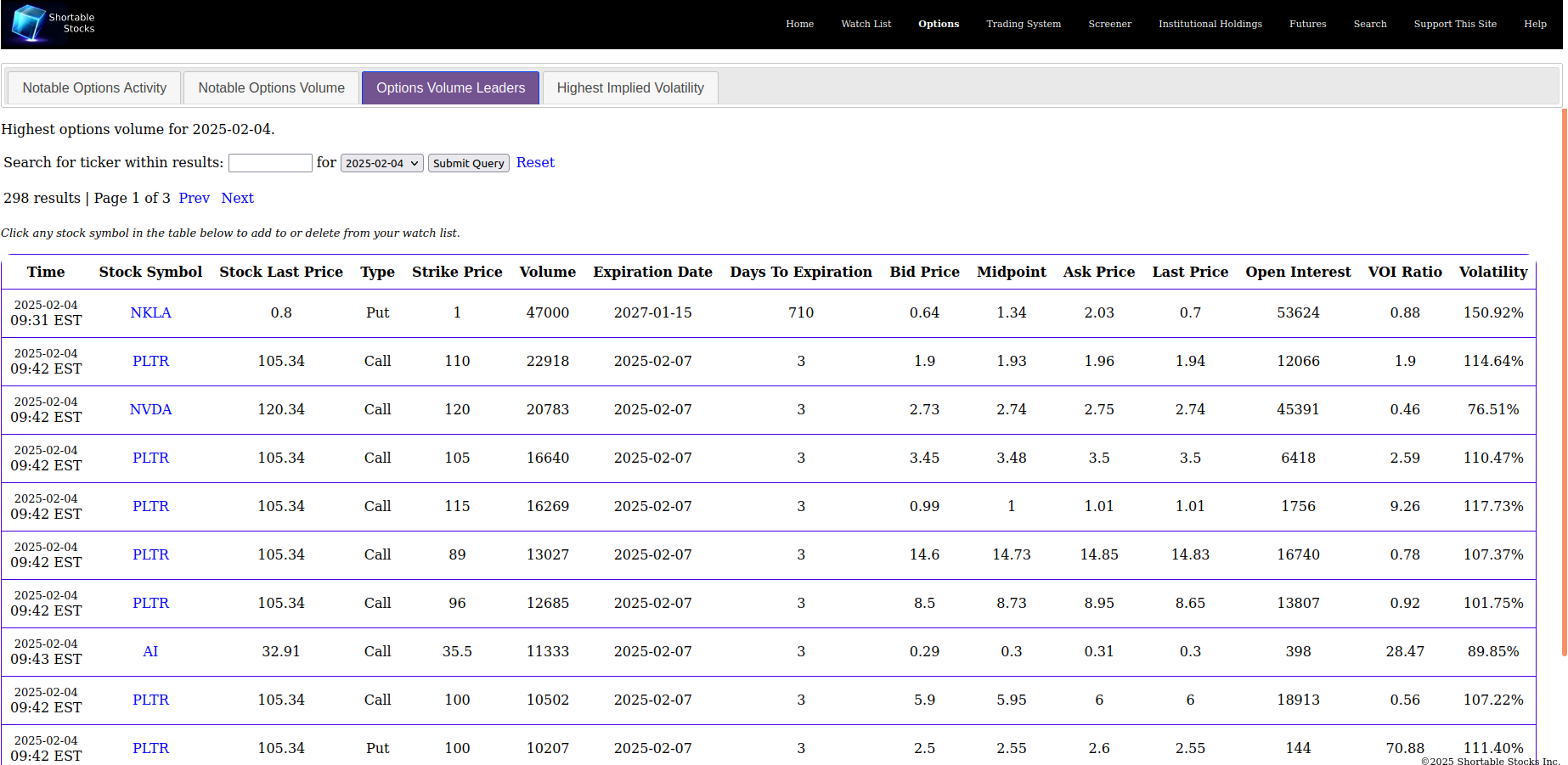Viewport: 1568px width, 765px height.
Task: Click the Stock Symbol column header
Action: (150, 272)
